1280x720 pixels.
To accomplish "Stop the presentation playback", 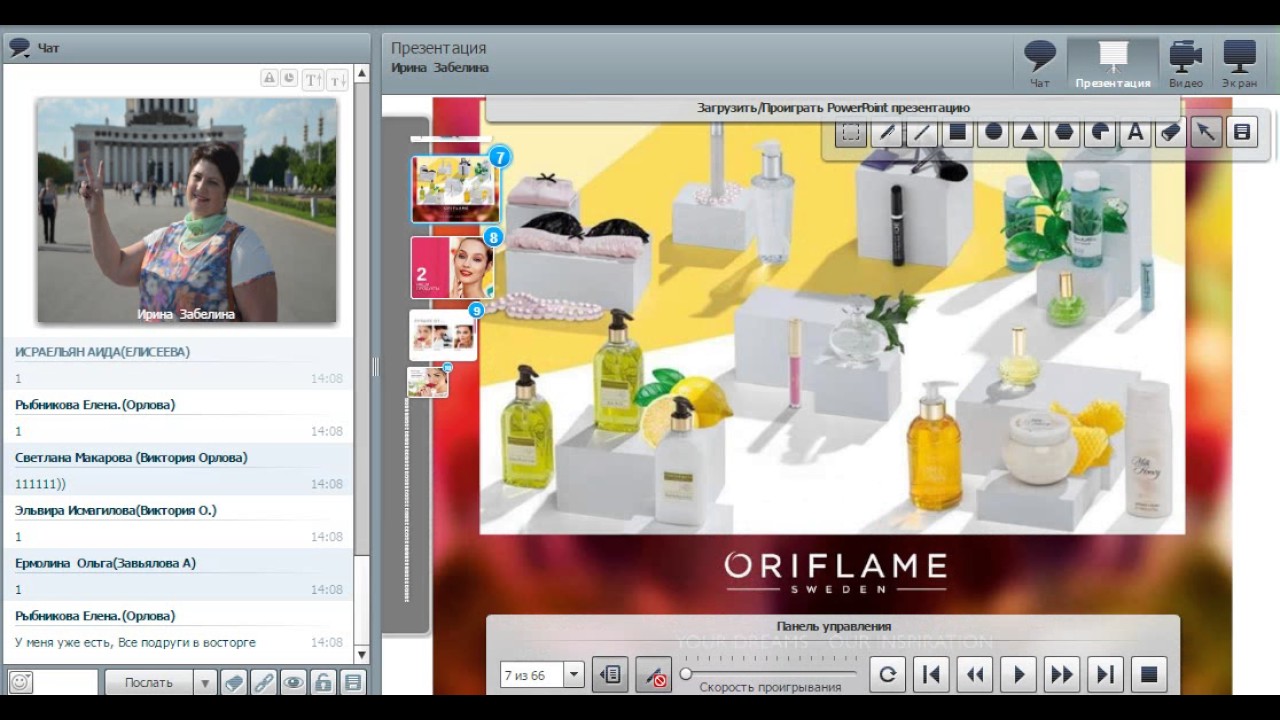I will point(1149,674).
